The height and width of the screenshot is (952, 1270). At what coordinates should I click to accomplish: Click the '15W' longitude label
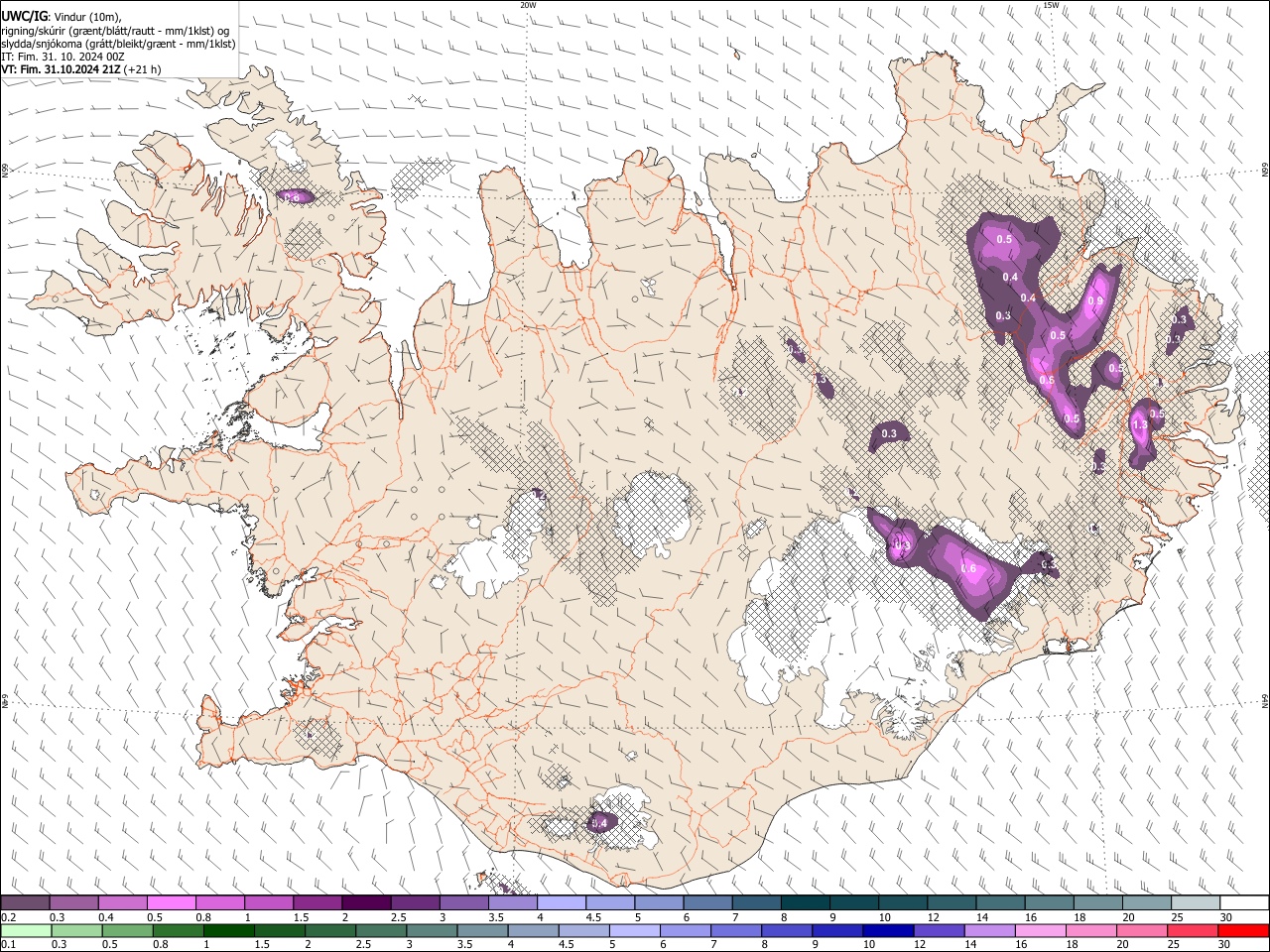point(1051,5)
